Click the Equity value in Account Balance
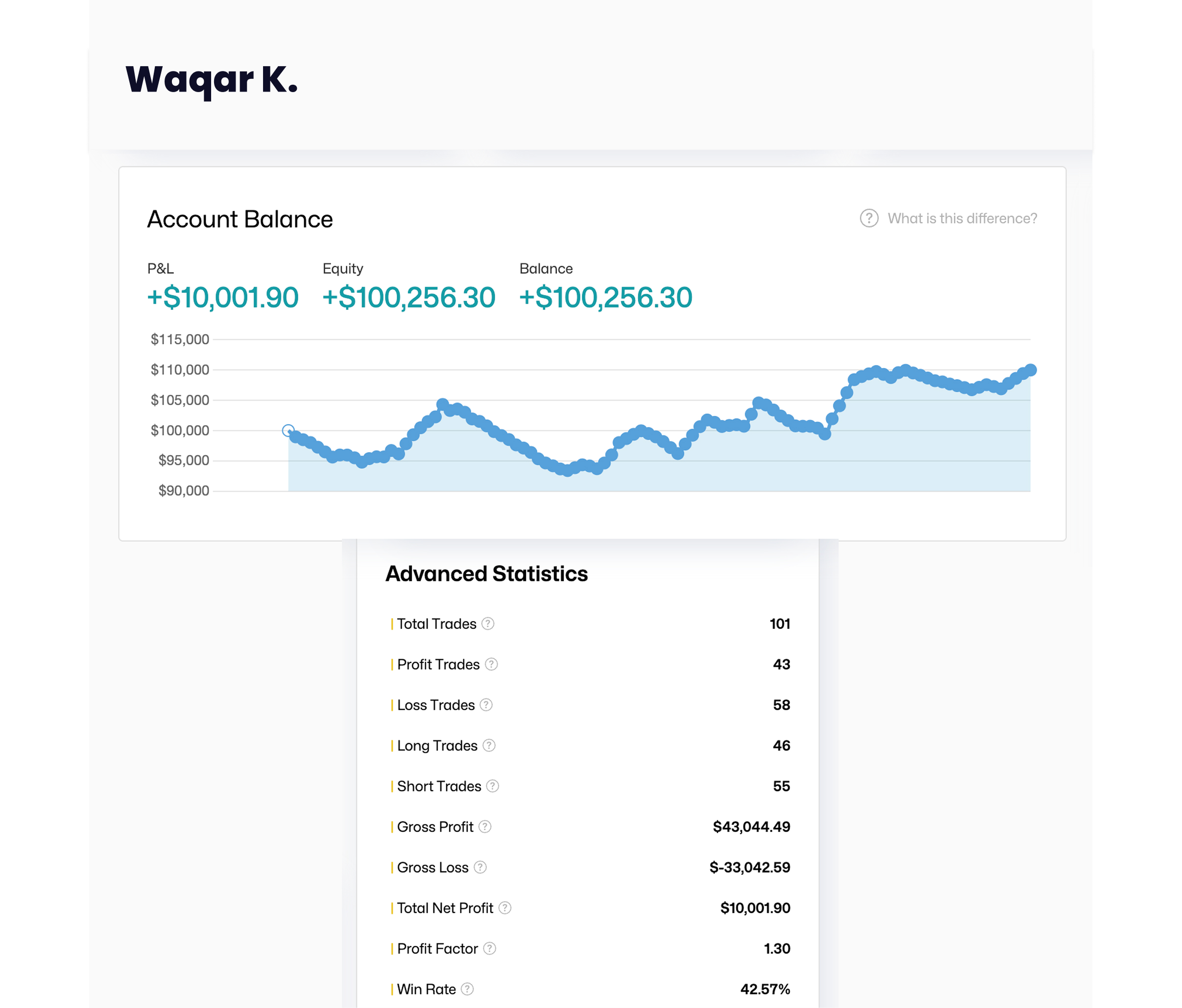Screen dimensions: 1182x1008 point(409,297)
